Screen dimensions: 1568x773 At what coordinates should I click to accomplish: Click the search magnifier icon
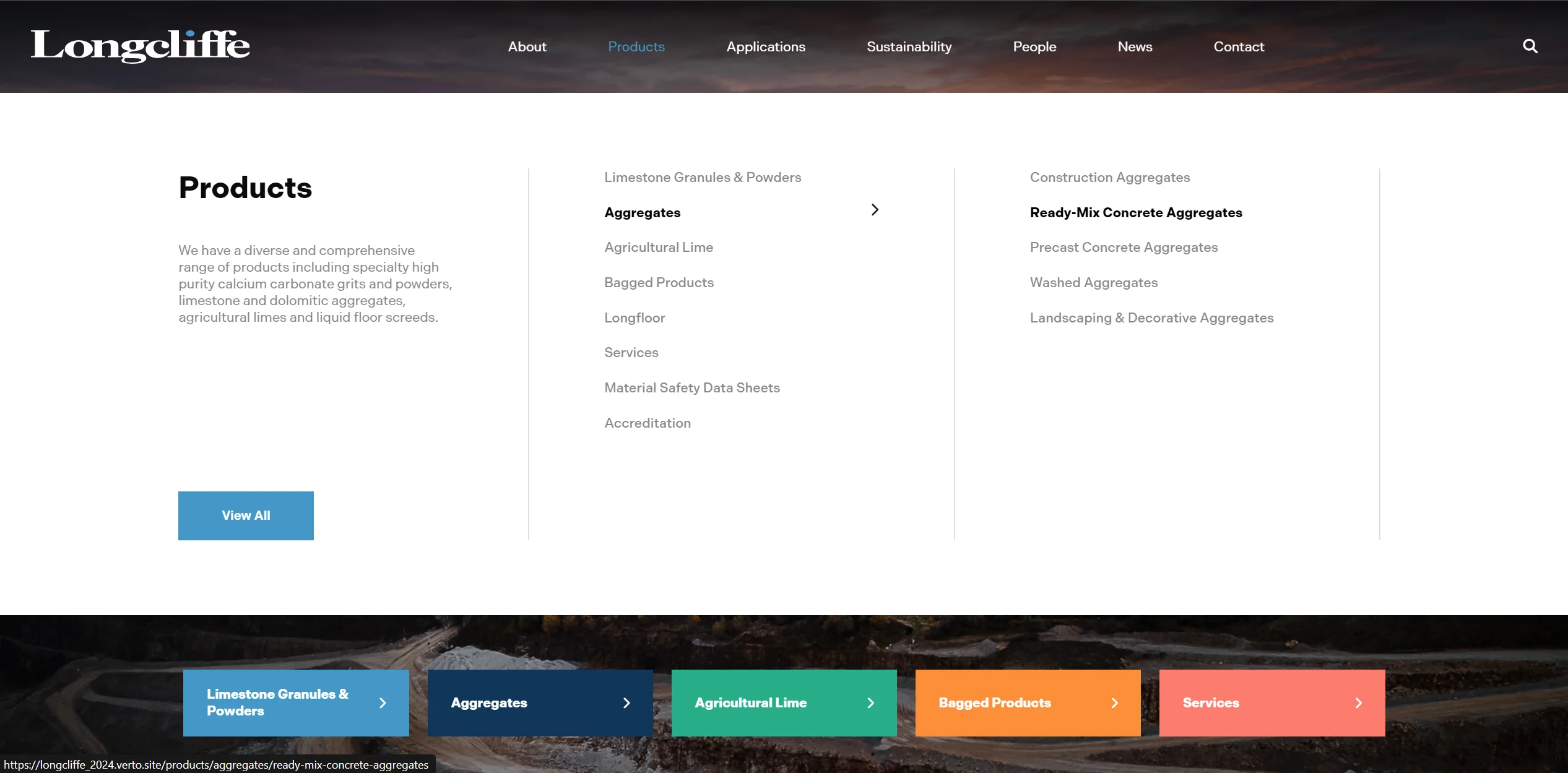tap(1530, 46)
